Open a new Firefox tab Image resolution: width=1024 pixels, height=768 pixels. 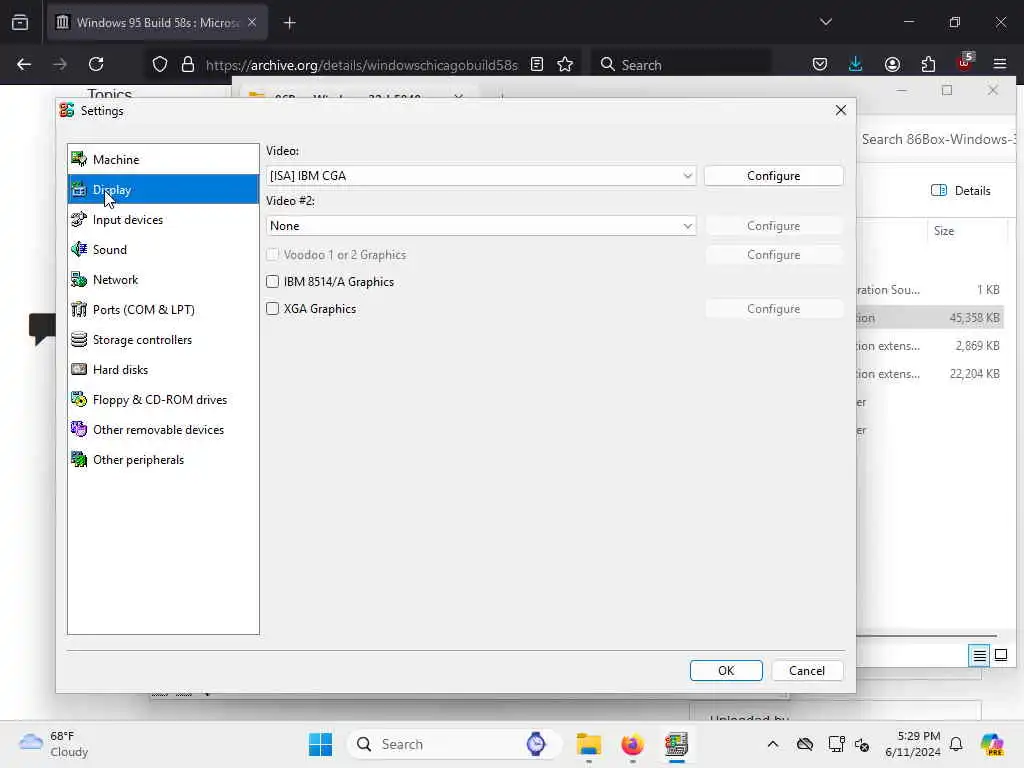290,23
